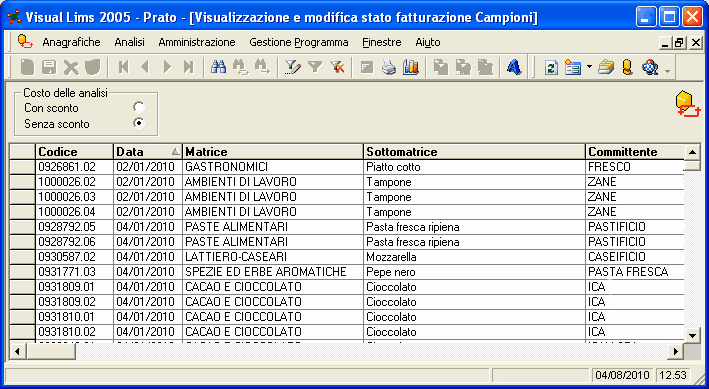This screenshot has height=389, width=709.
Task: Open the Anagrafiche menu
Action: coord(71,42)
